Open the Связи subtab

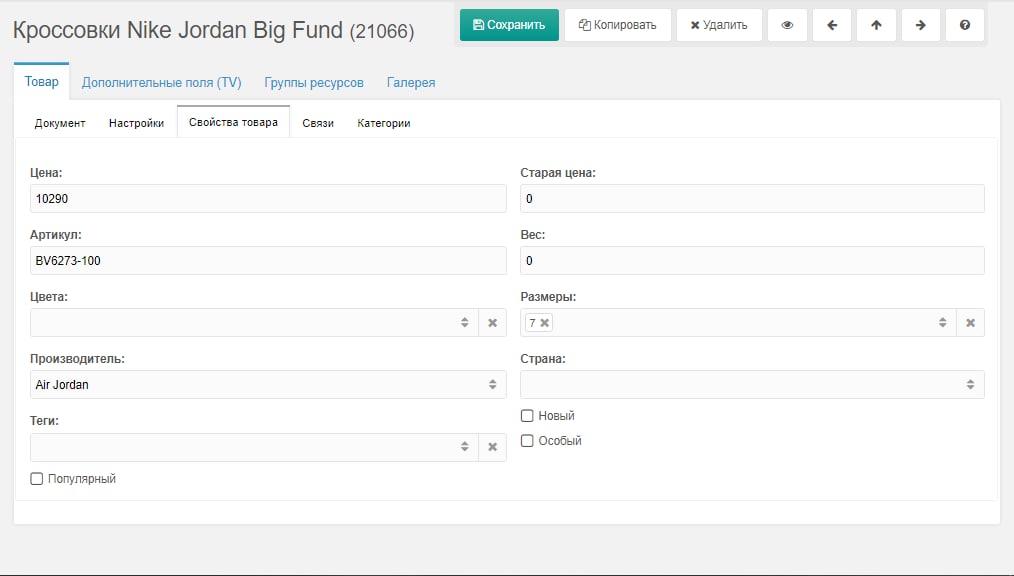click(318, 123)
